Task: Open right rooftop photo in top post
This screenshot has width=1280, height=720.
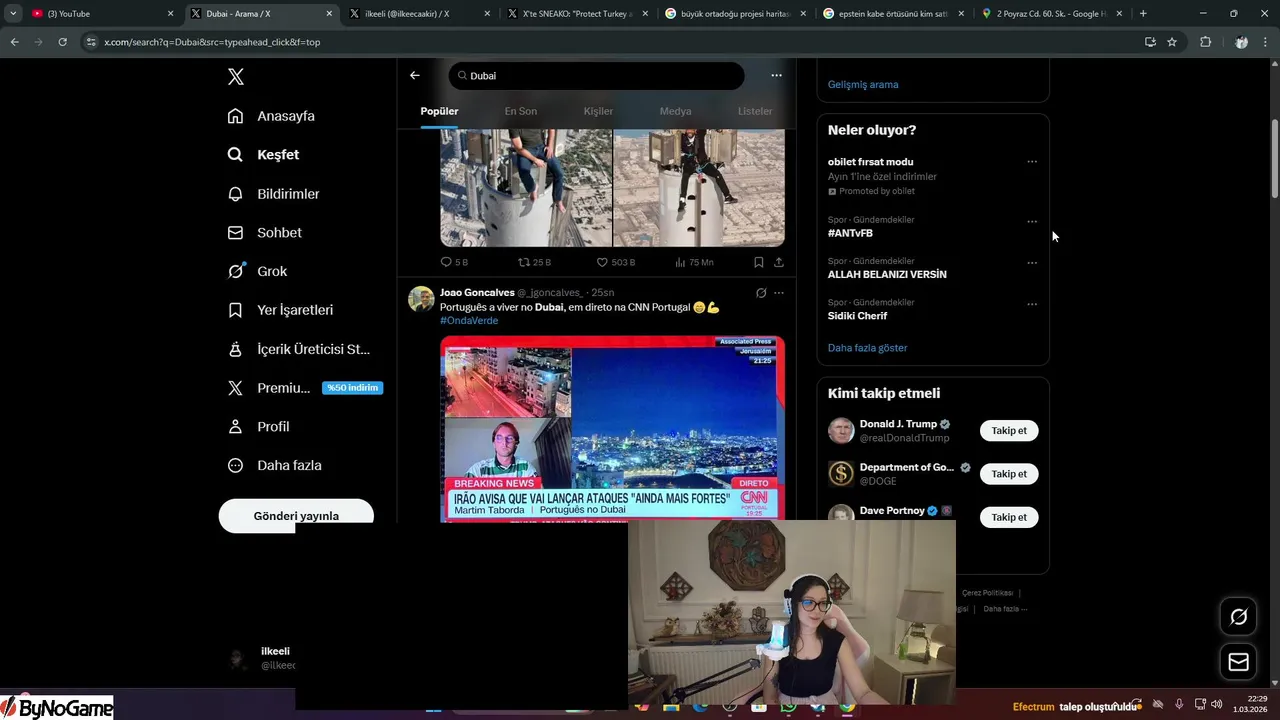Action: point(699,187)
